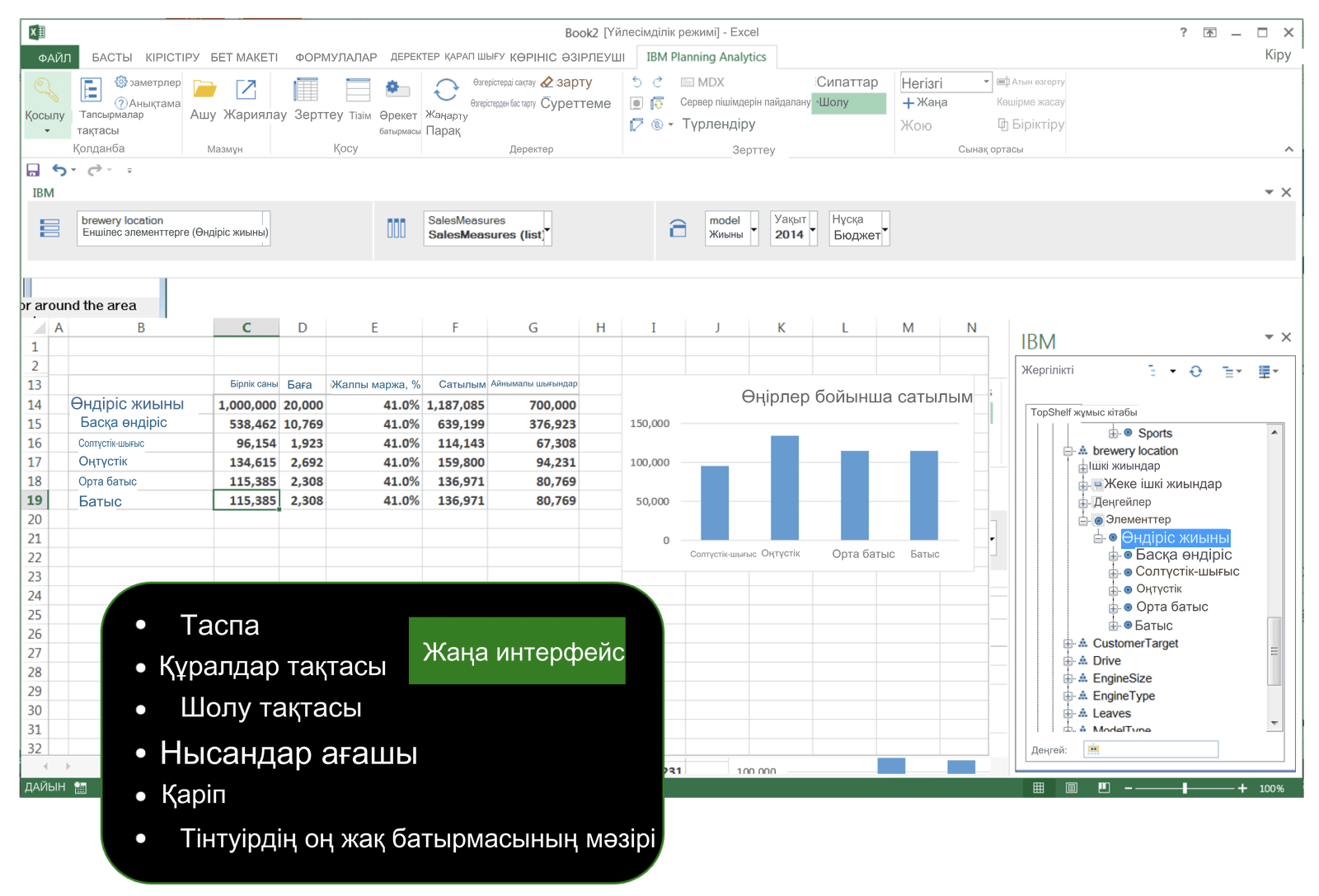Viewport: 1319px width, 896px height.
Task: Click the Сипаттар button
Action: [847, 82]
